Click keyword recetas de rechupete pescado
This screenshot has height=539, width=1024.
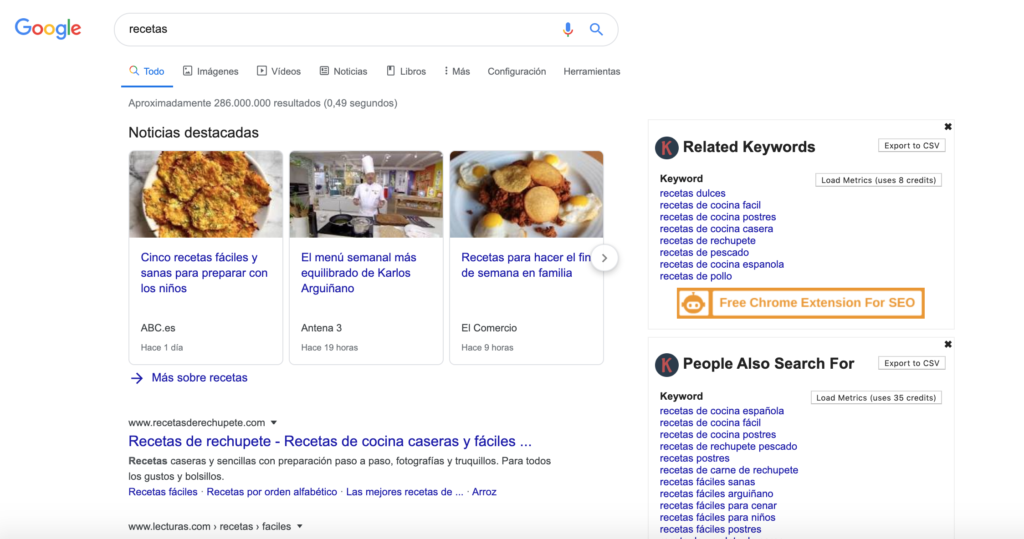point(728,446)
